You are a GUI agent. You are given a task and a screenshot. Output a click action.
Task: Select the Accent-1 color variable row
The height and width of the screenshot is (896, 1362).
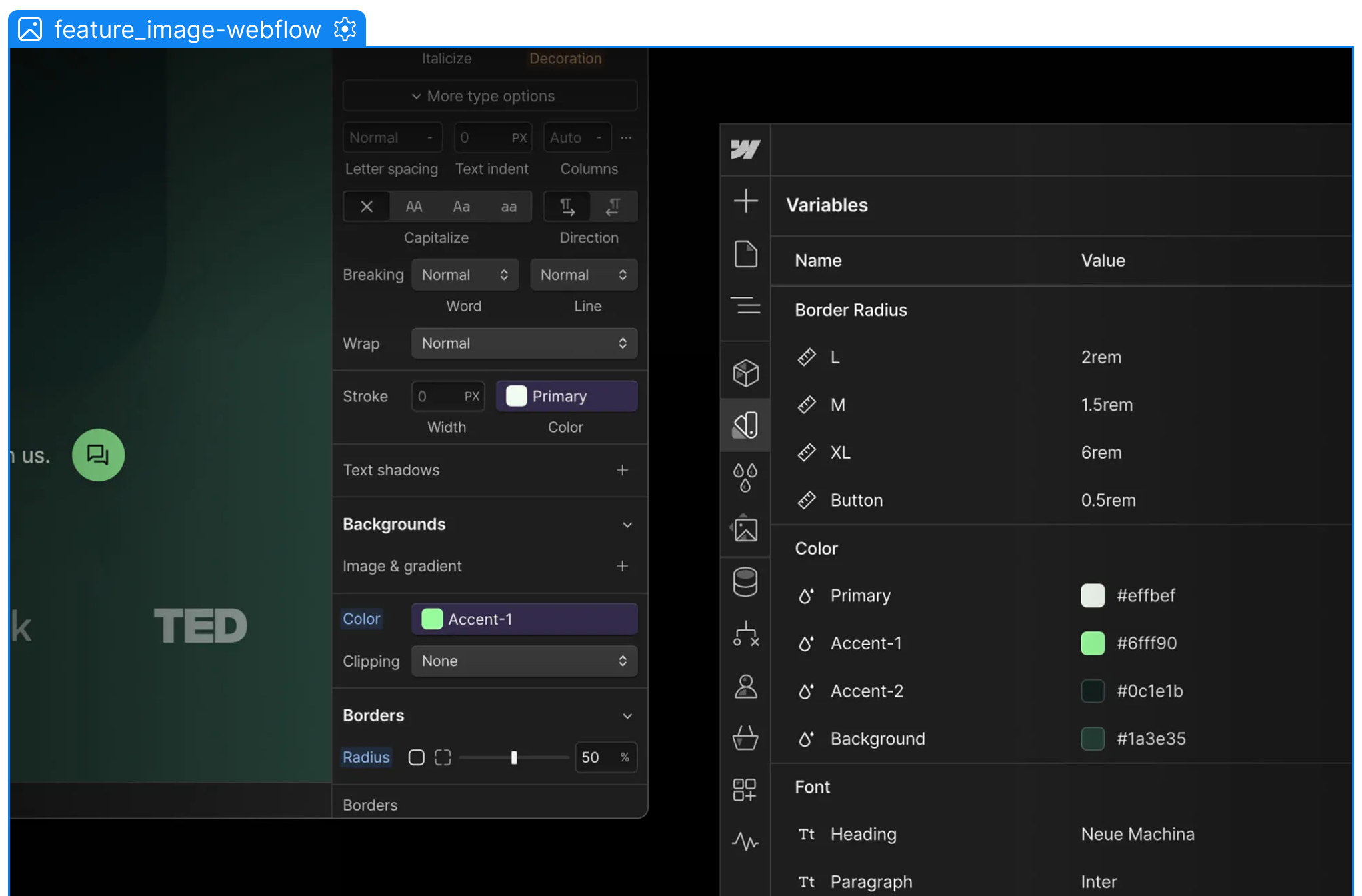[865, 643]
